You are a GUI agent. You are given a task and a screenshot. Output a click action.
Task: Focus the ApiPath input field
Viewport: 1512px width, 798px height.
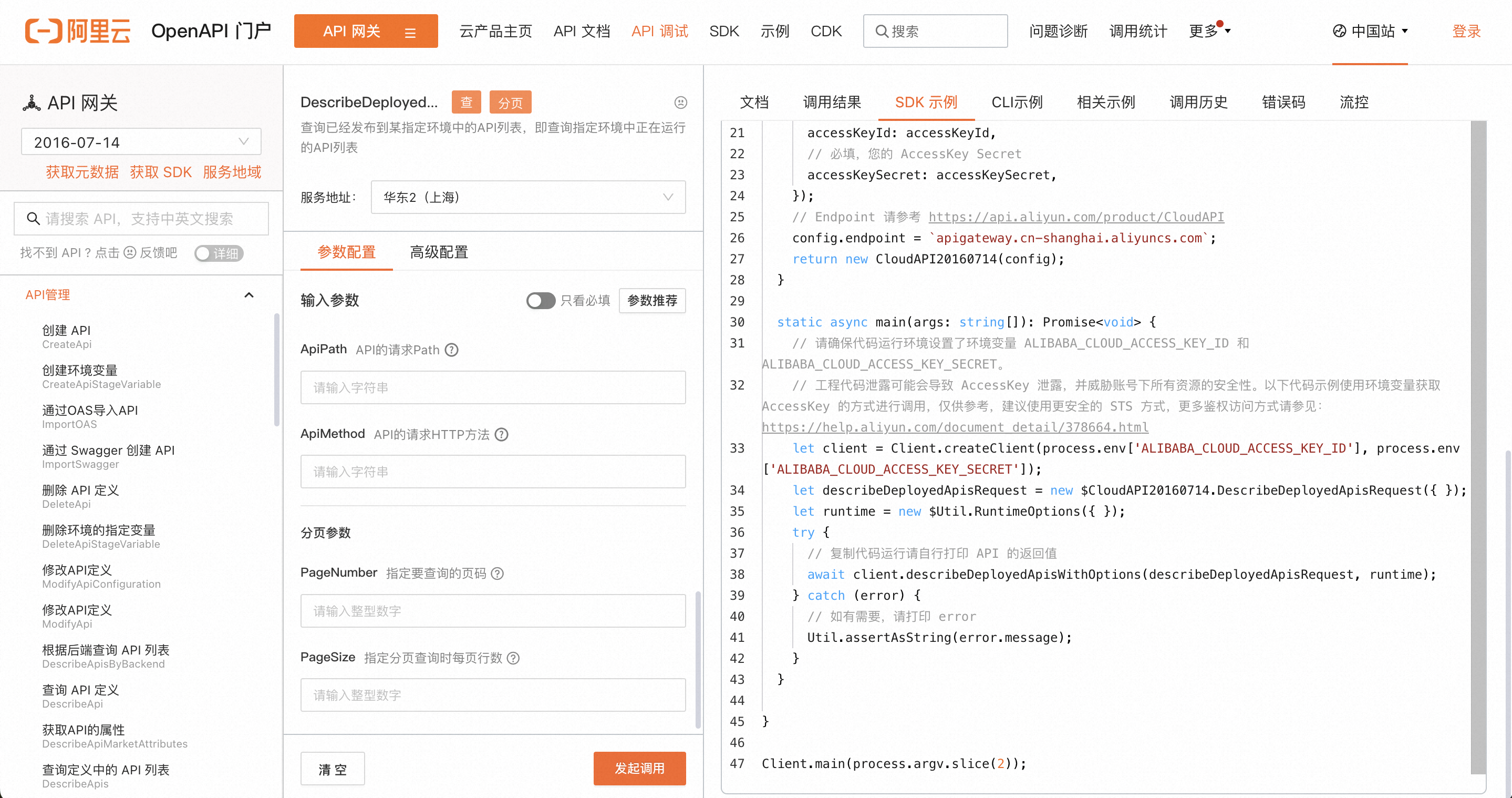point(493,387)
